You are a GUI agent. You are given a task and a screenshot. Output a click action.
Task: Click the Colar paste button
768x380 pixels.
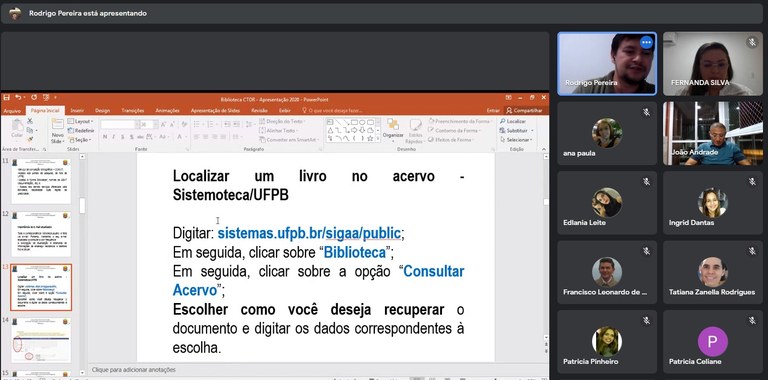[x=17, y=129]
